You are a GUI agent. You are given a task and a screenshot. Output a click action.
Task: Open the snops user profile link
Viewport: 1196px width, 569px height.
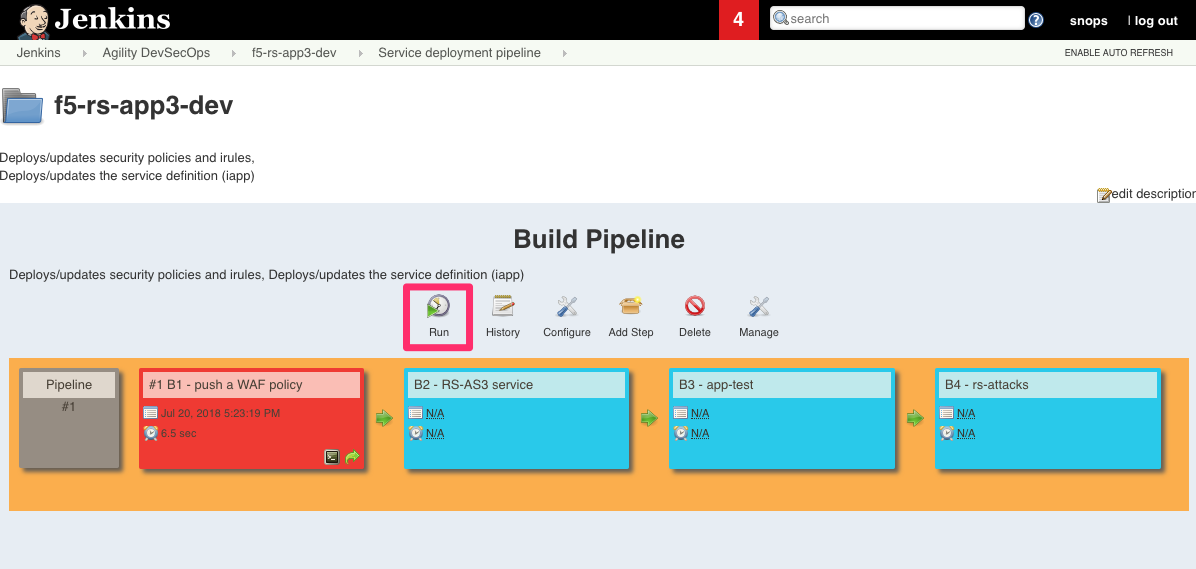pos(1088,21)
